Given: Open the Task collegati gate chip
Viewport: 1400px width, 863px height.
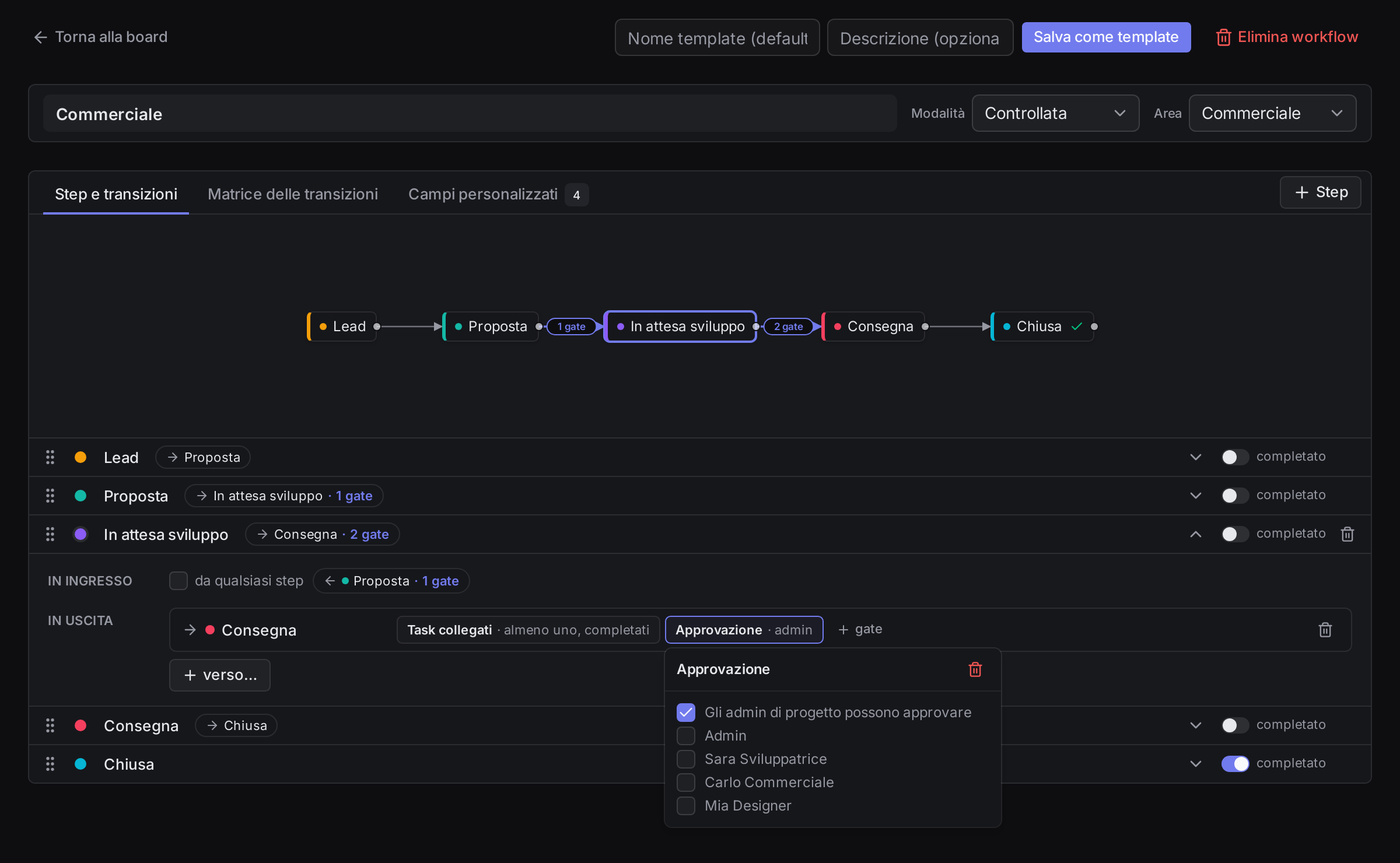Looking at the screenshot, I should (528, 630).
